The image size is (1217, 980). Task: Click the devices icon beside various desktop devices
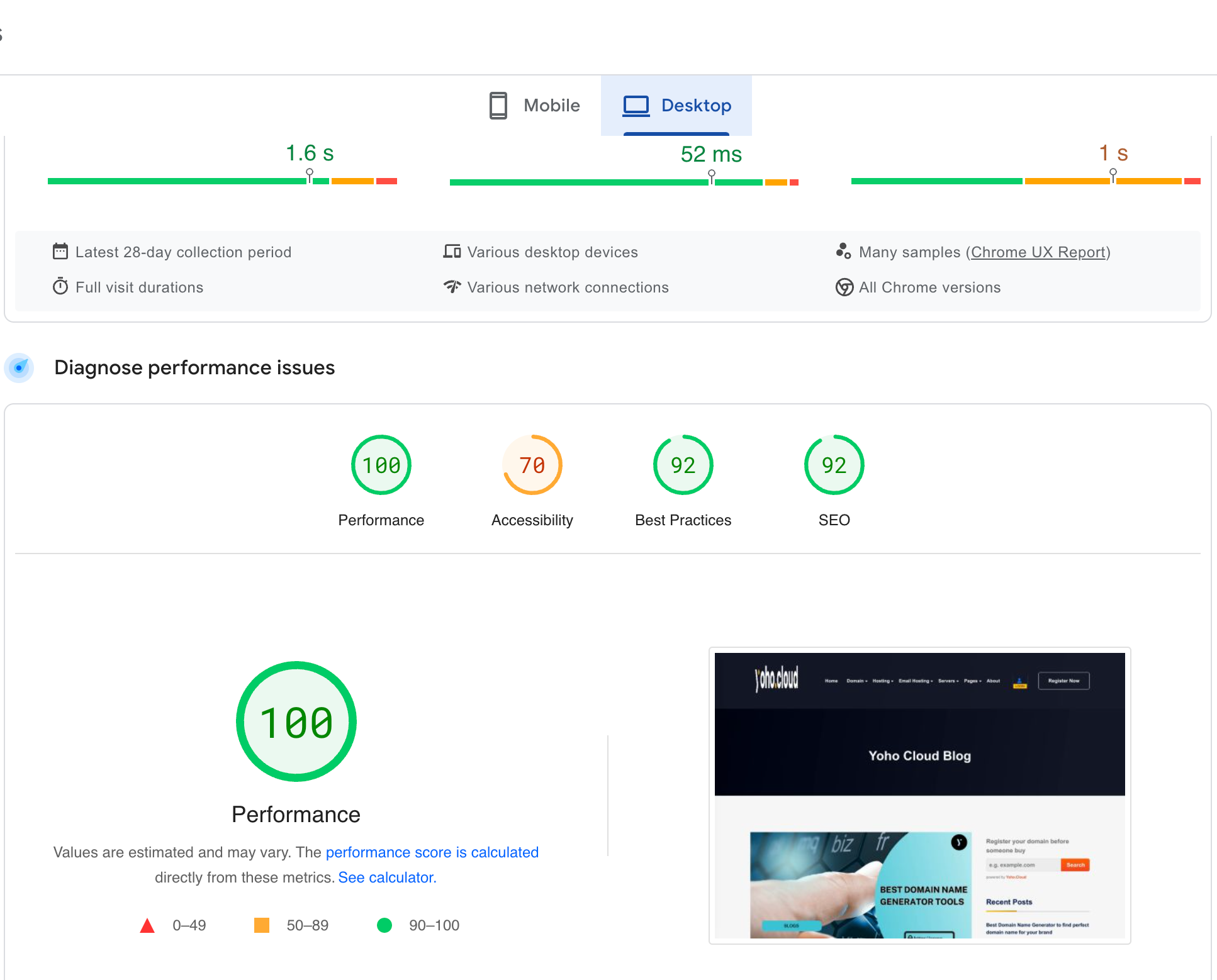tap(452, 252)
